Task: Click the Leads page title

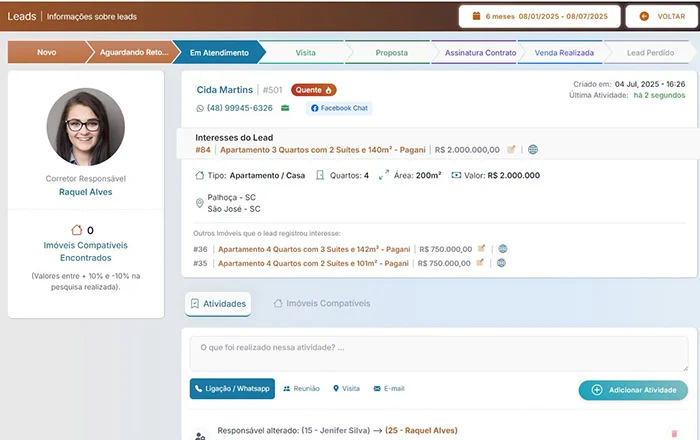Action: 21,17
